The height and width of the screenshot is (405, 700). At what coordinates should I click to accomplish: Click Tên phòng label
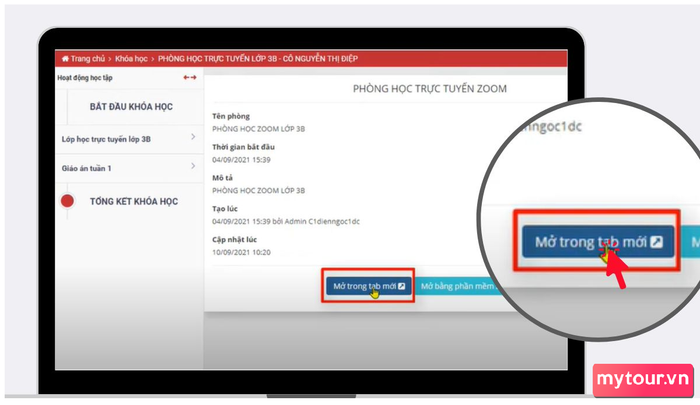(231, 116)
